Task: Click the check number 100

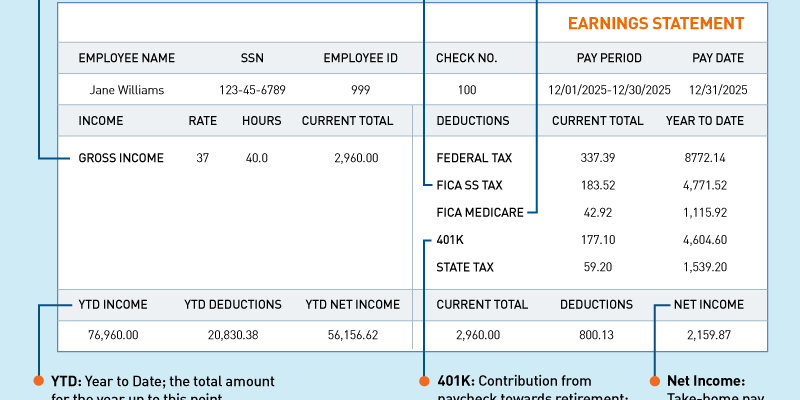Action: (466, 90)
